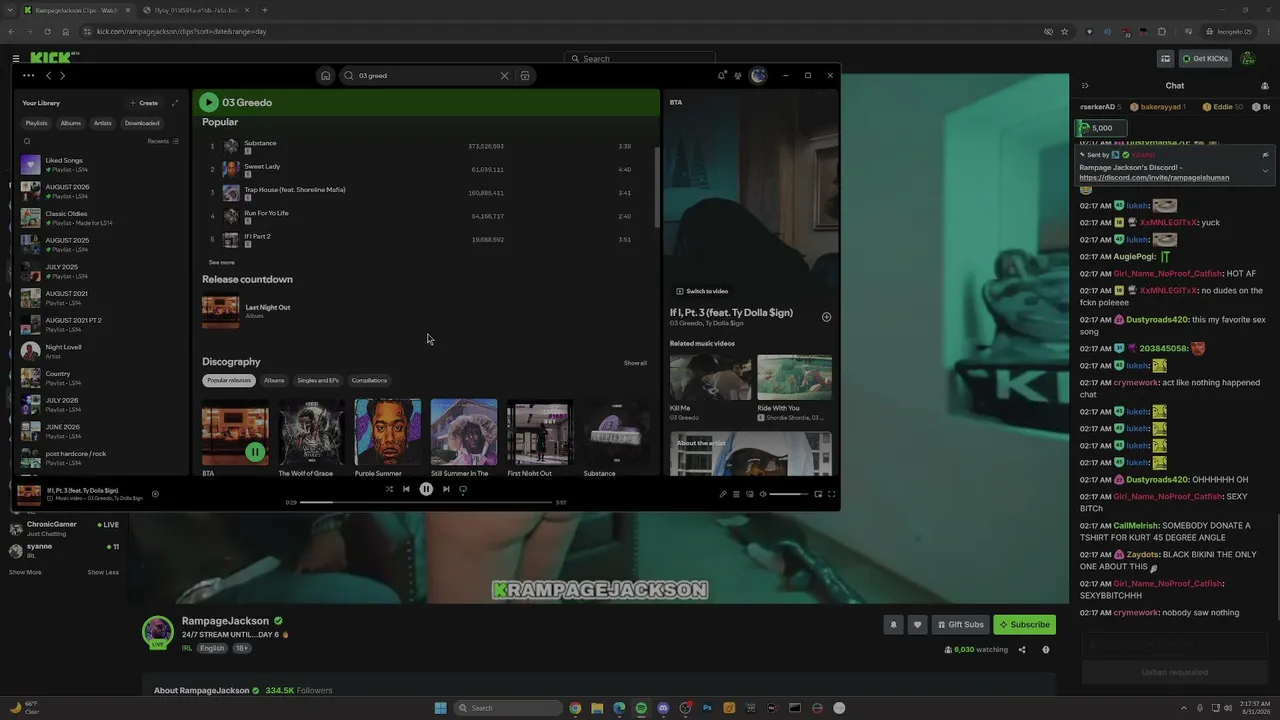Image resolution: width=1280 pixels, height=720 pixels.
Task: Open Spotify three-dot app menu
Action: 28,75
